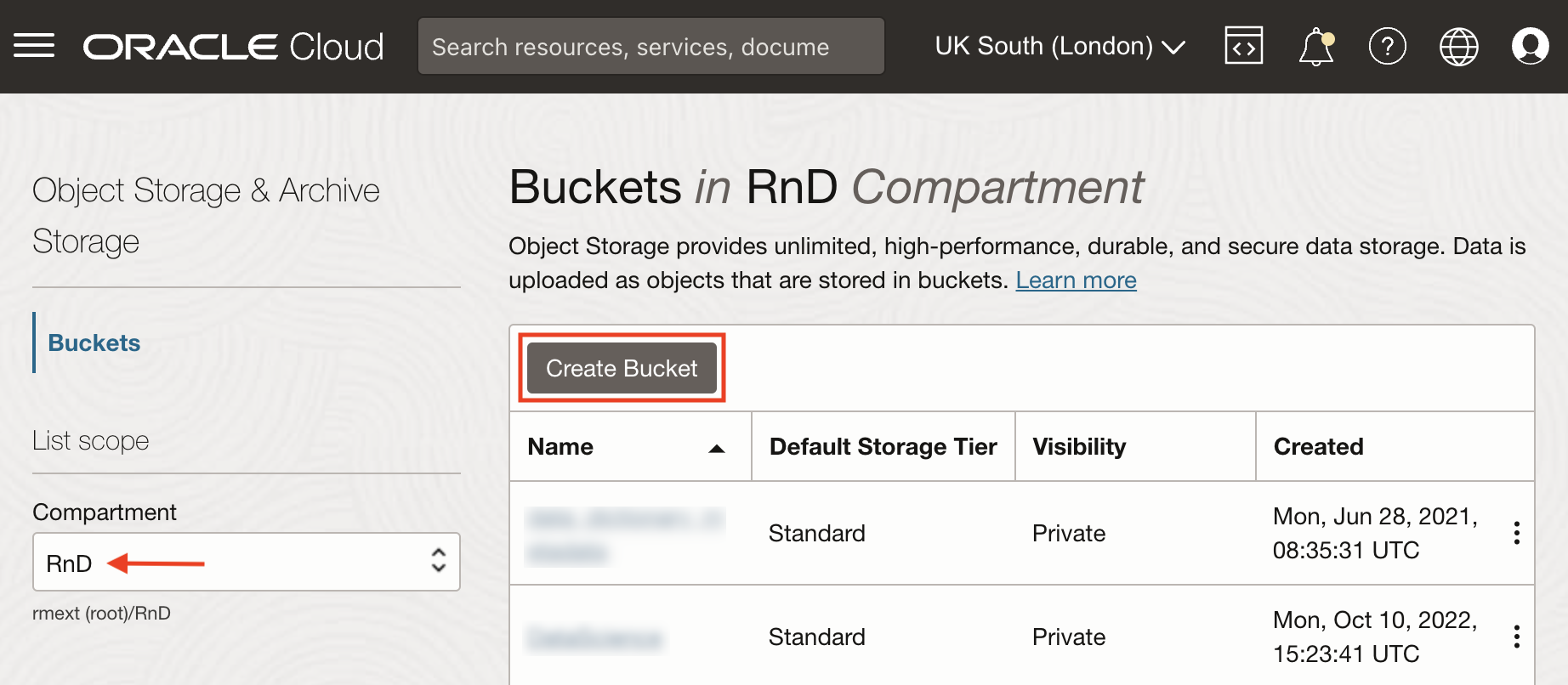This screenshot has width=1568, height=685.
Task: Open the second blurred bucket name link
Action: tap(594, 637)
